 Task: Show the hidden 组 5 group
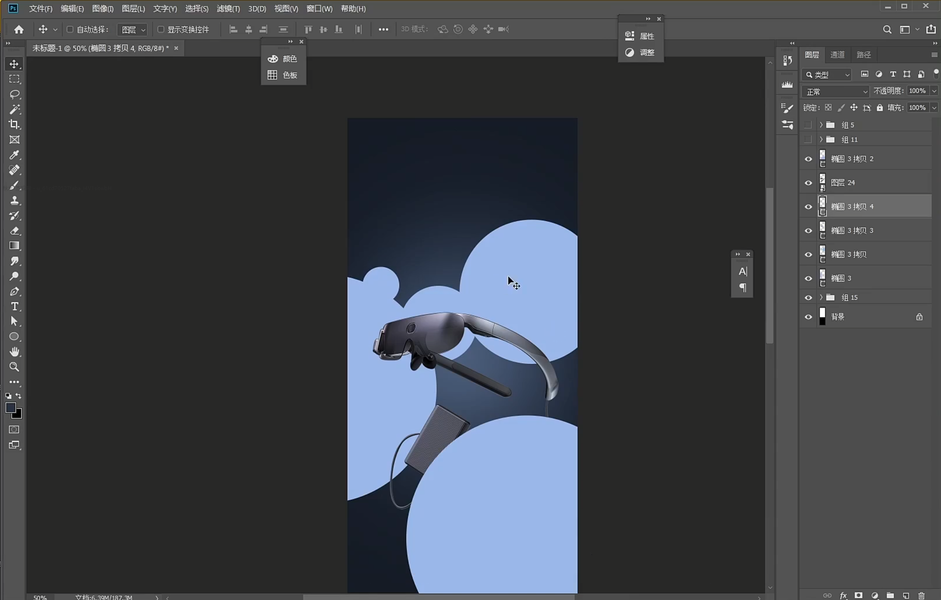pos(808,125)
